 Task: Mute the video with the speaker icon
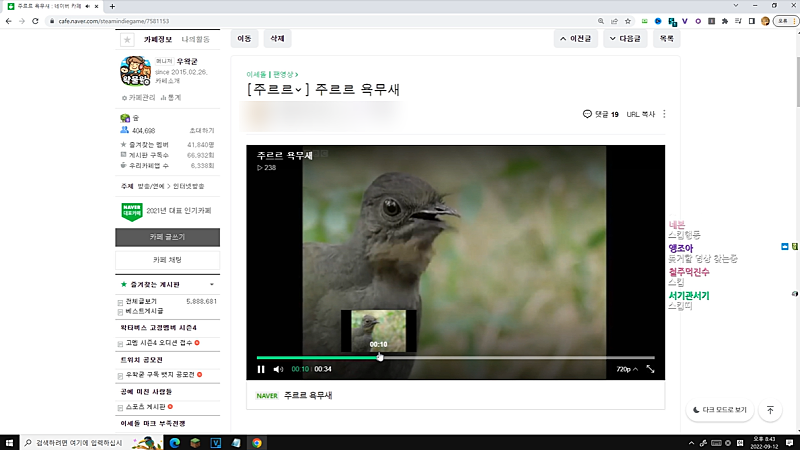pyautogui.click(x=278, y=369)
